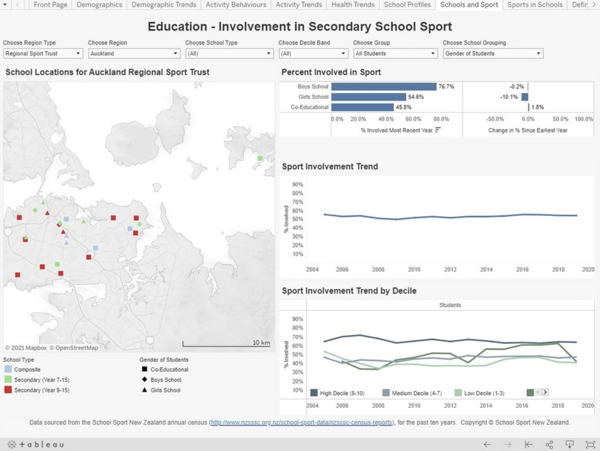Enter full screen with the bottom-right icon
The width and height of the screenshot is (600, 451).
click(x=589, y=444)
